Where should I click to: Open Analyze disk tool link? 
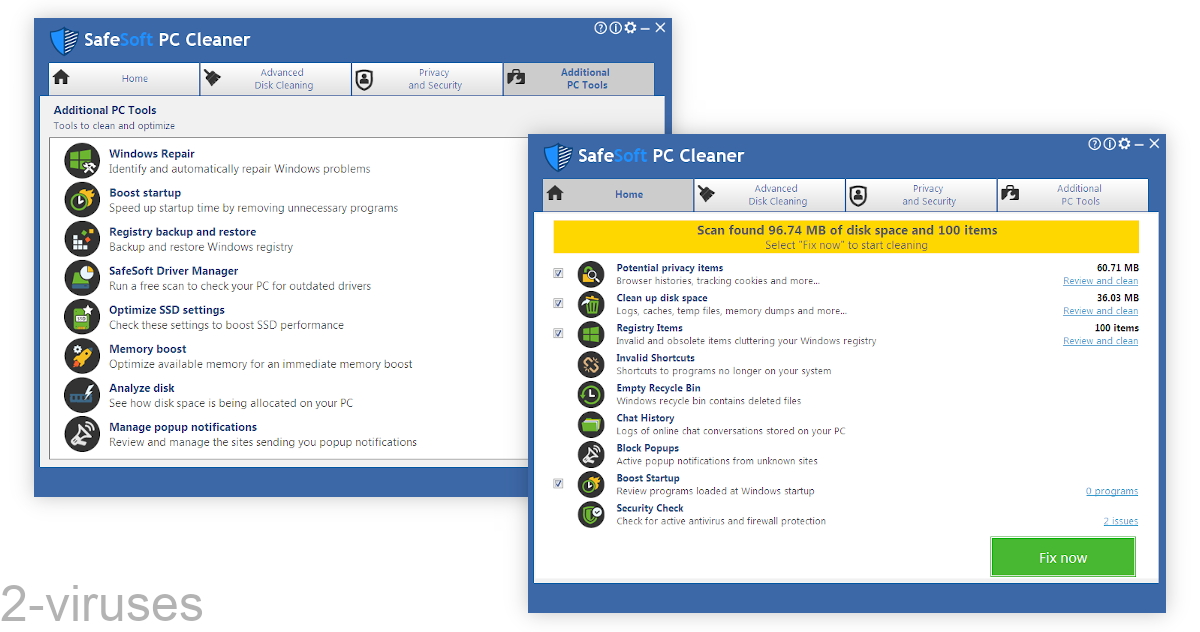(142, 388)
